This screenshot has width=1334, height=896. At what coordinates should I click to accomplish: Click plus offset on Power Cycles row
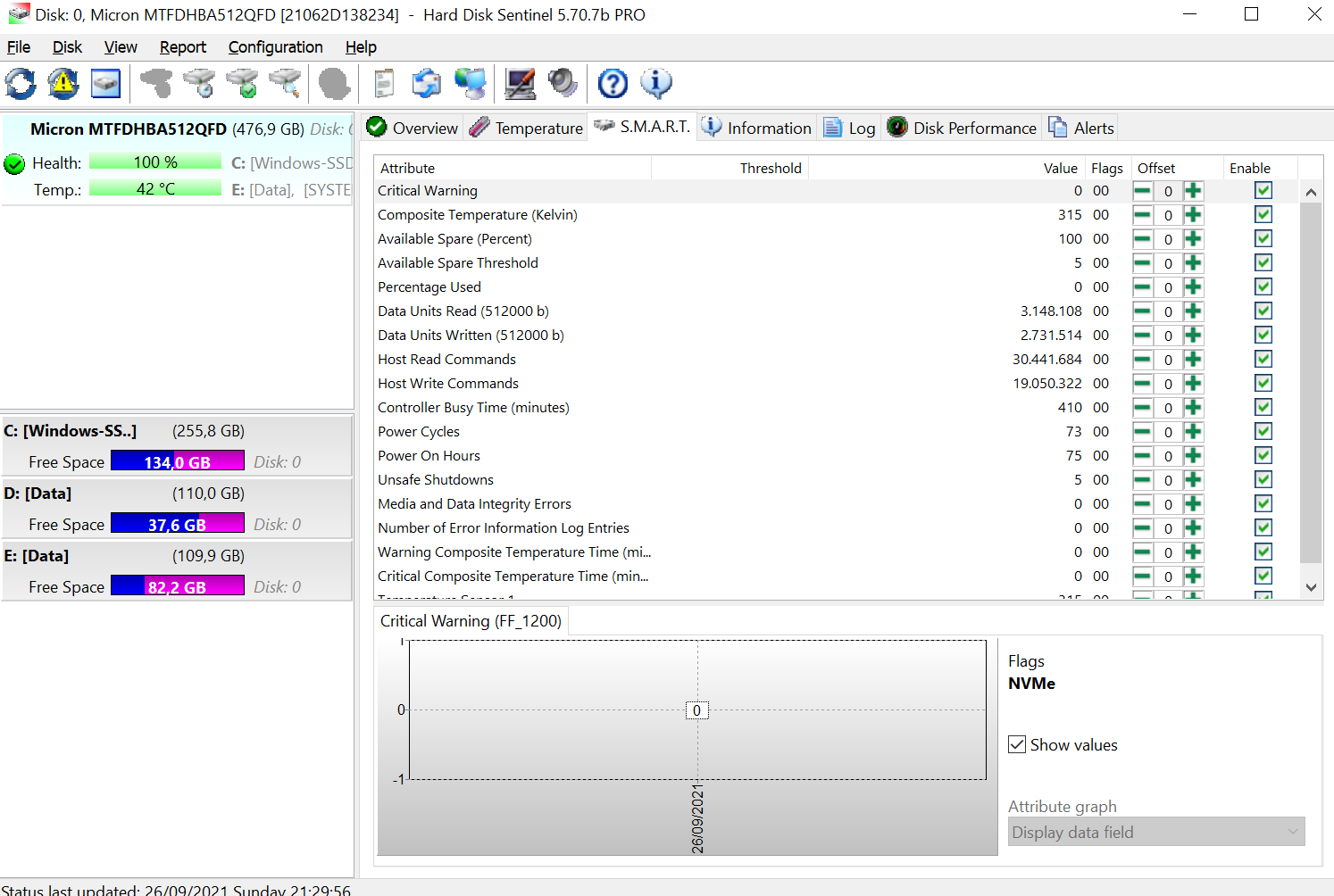point(1194,432)
